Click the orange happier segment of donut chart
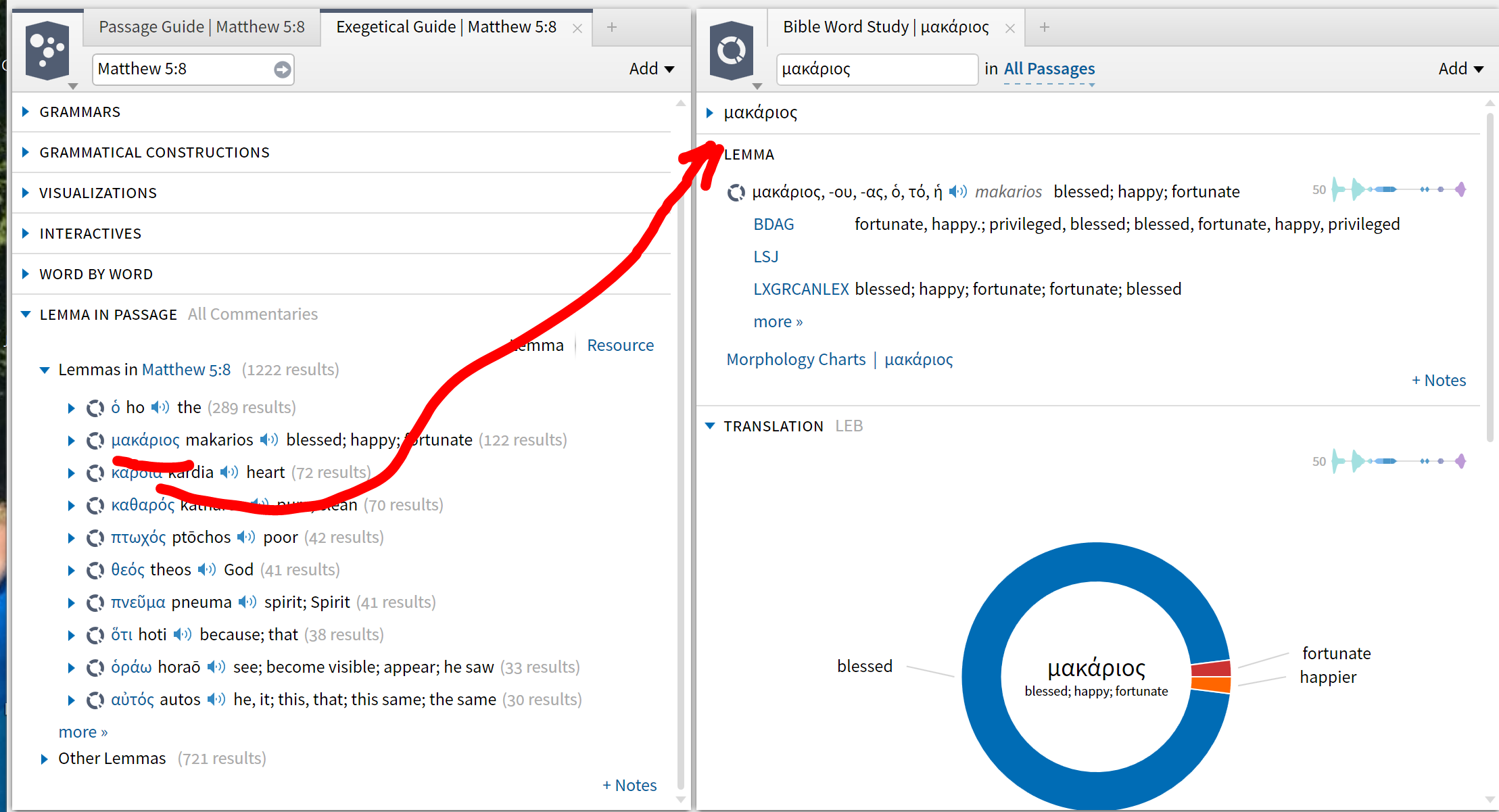1499x812 pixels. (x=1211, y=684)
